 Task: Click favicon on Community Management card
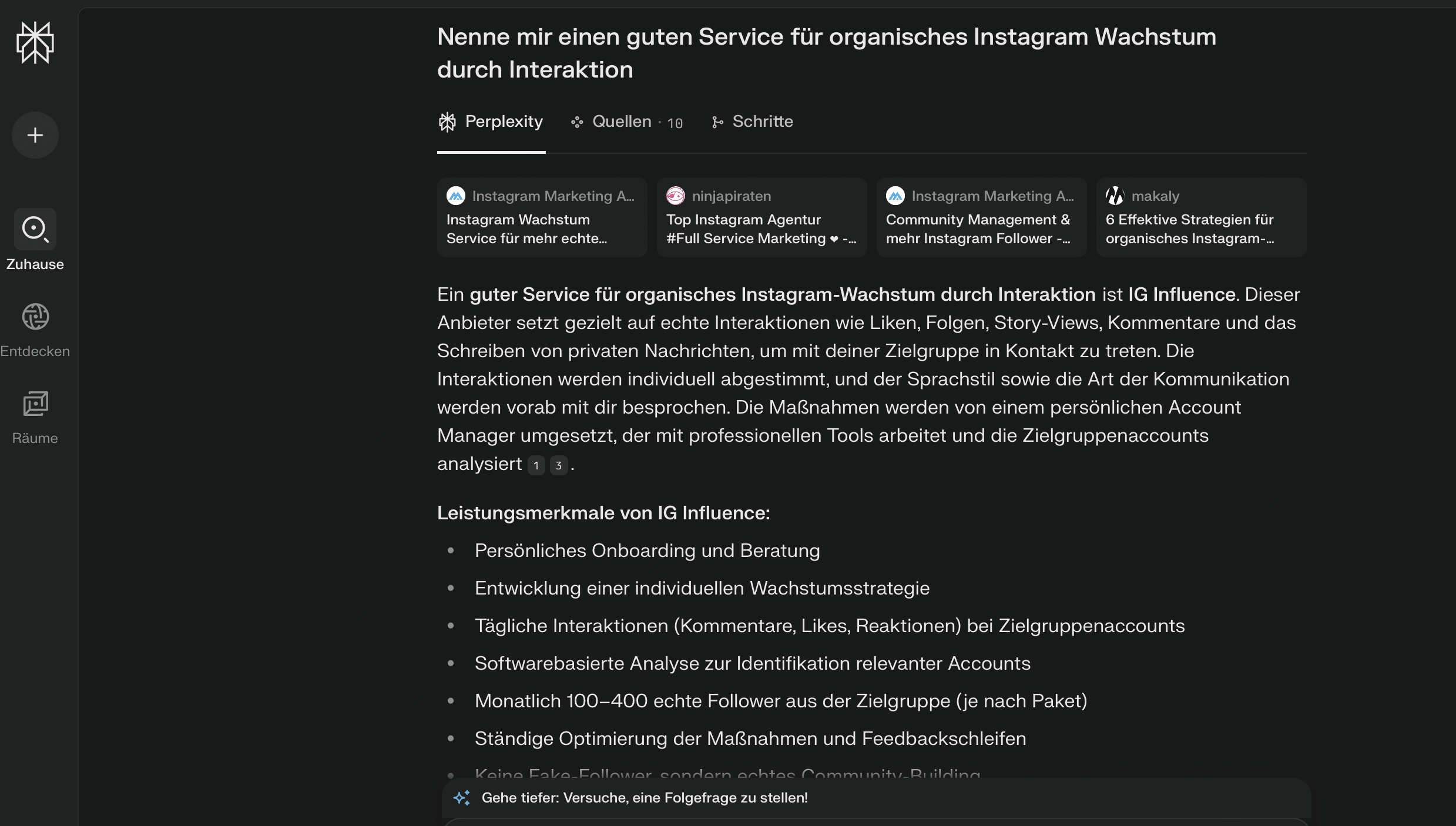click(x=895, y=196)
